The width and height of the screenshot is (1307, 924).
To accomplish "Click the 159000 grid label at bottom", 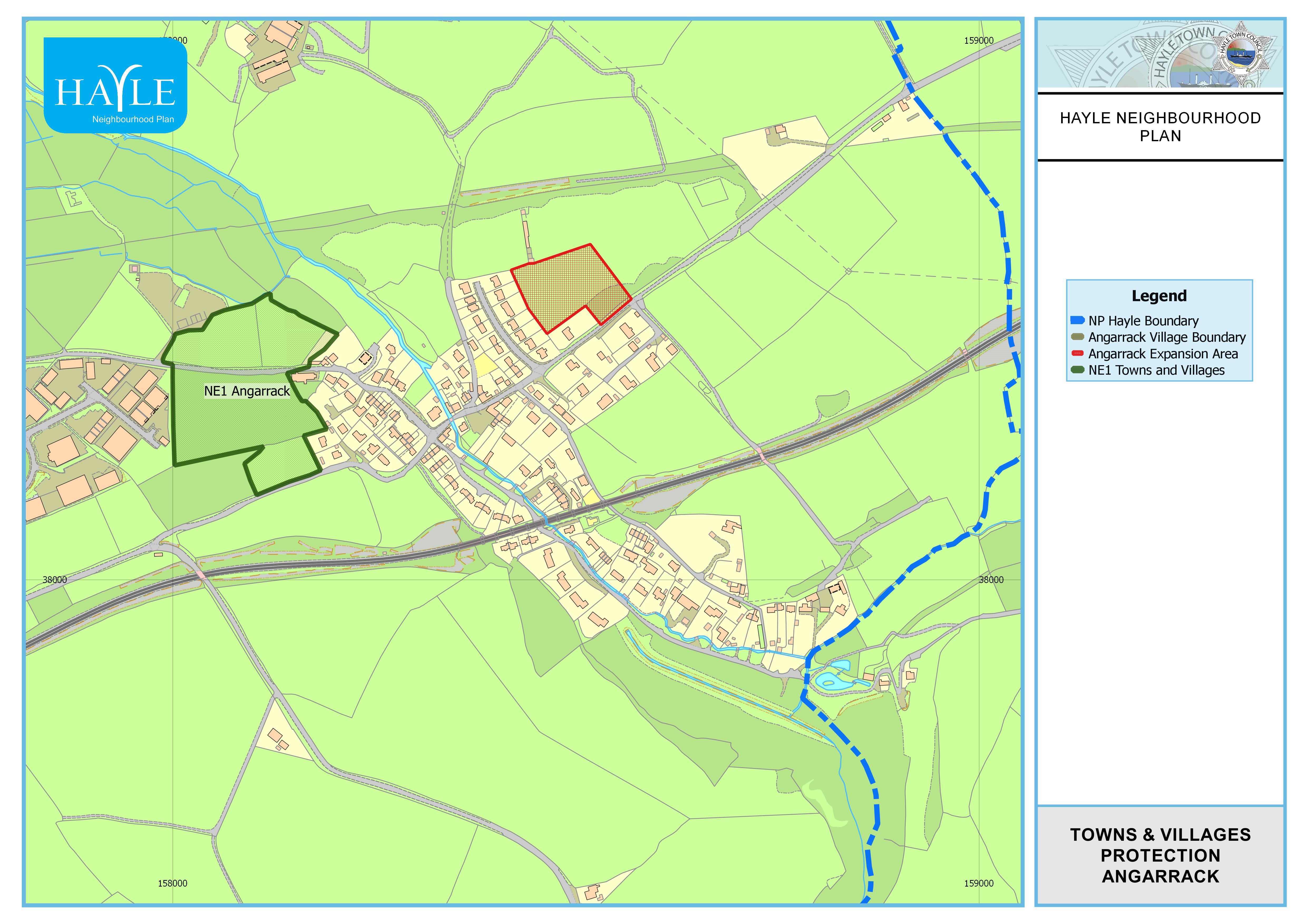I will 979,883.
